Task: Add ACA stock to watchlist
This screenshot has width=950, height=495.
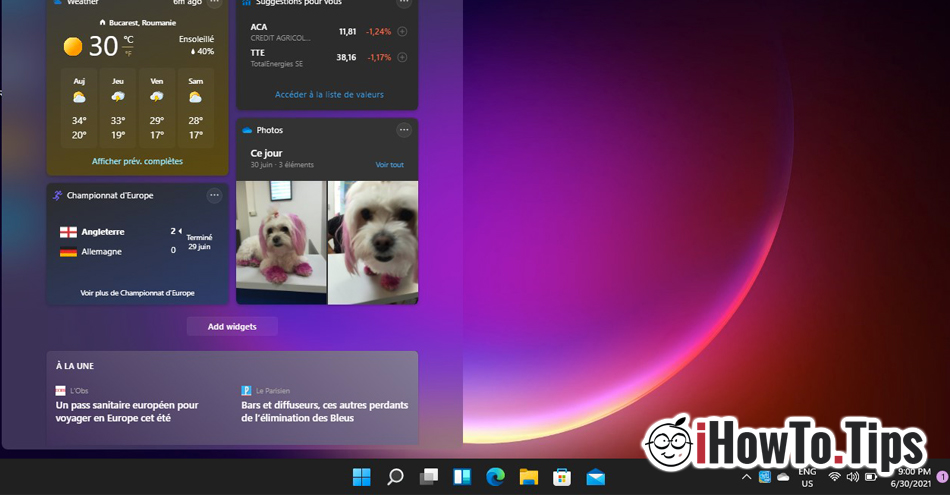Action: tap(402, 32)
